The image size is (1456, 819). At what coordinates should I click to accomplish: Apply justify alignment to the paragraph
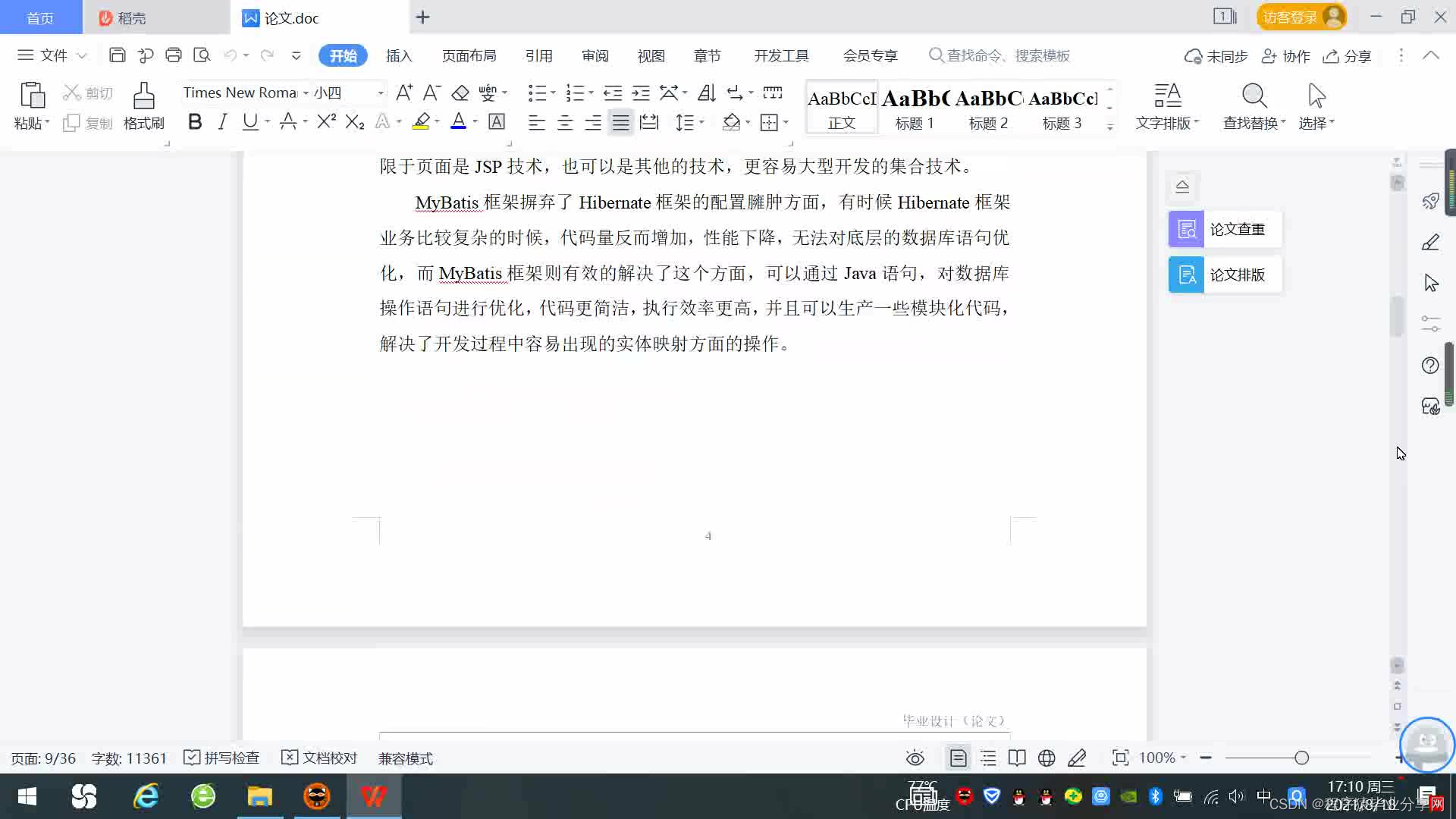(x=620, y=122)
